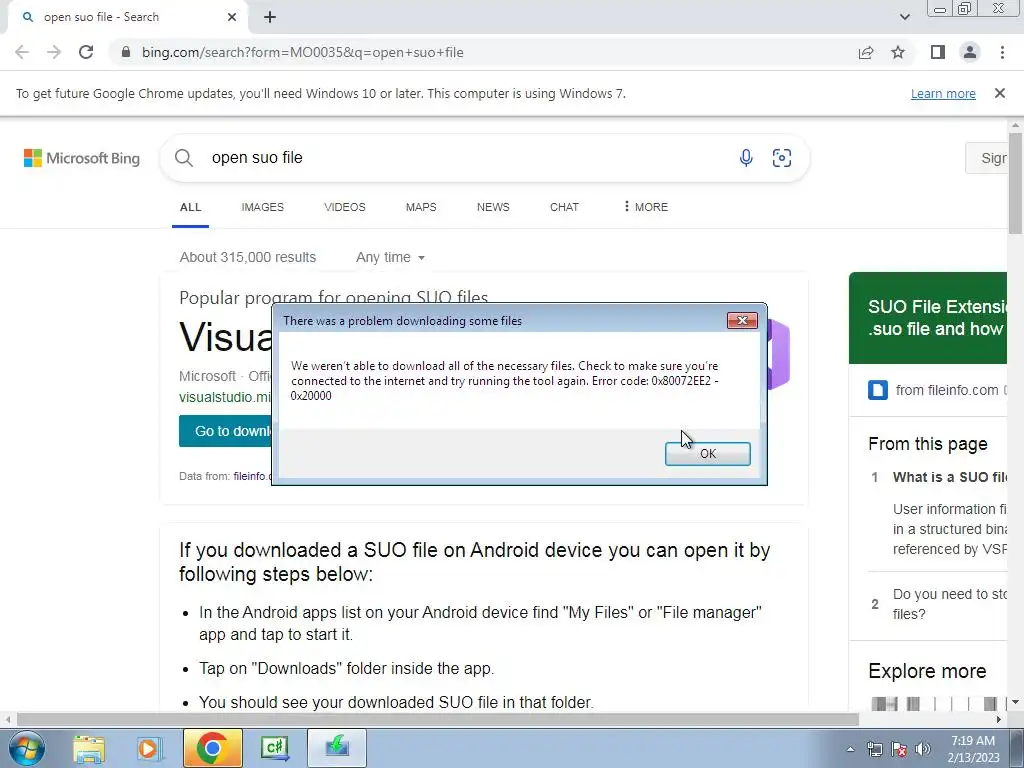Open Action Center flag tray icon
Screen dimensions: 1024x768
(899, 750)
